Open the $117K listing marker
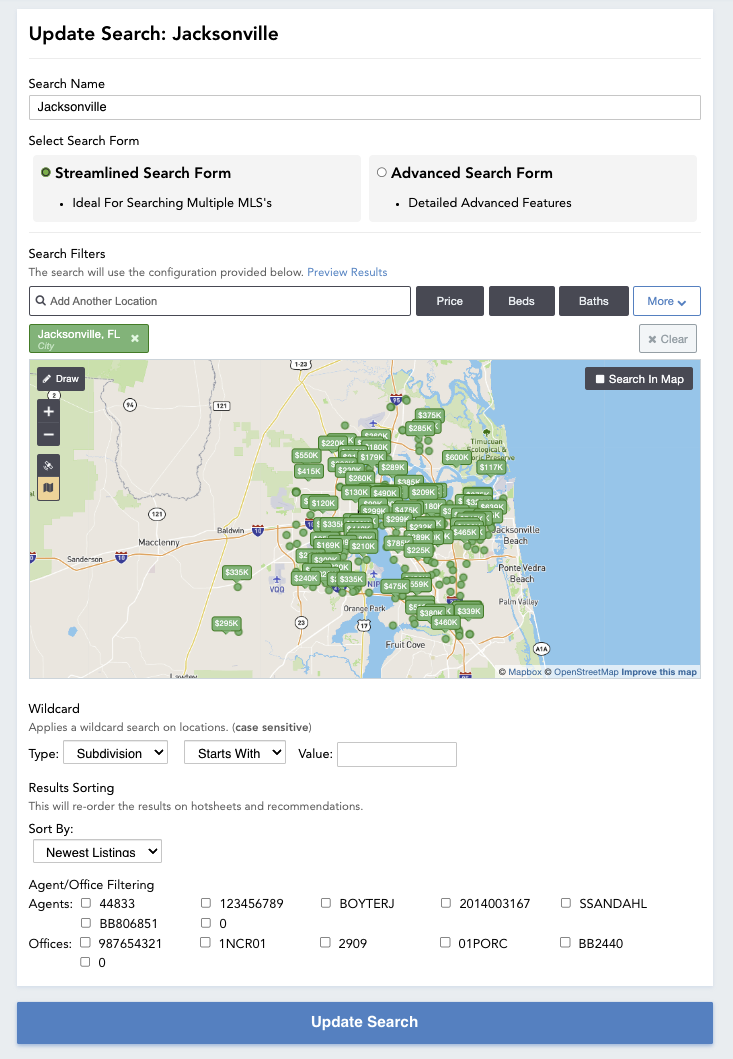Image resolution: width=733 pixels, height=1059 pixels. [x=491, y=467]
